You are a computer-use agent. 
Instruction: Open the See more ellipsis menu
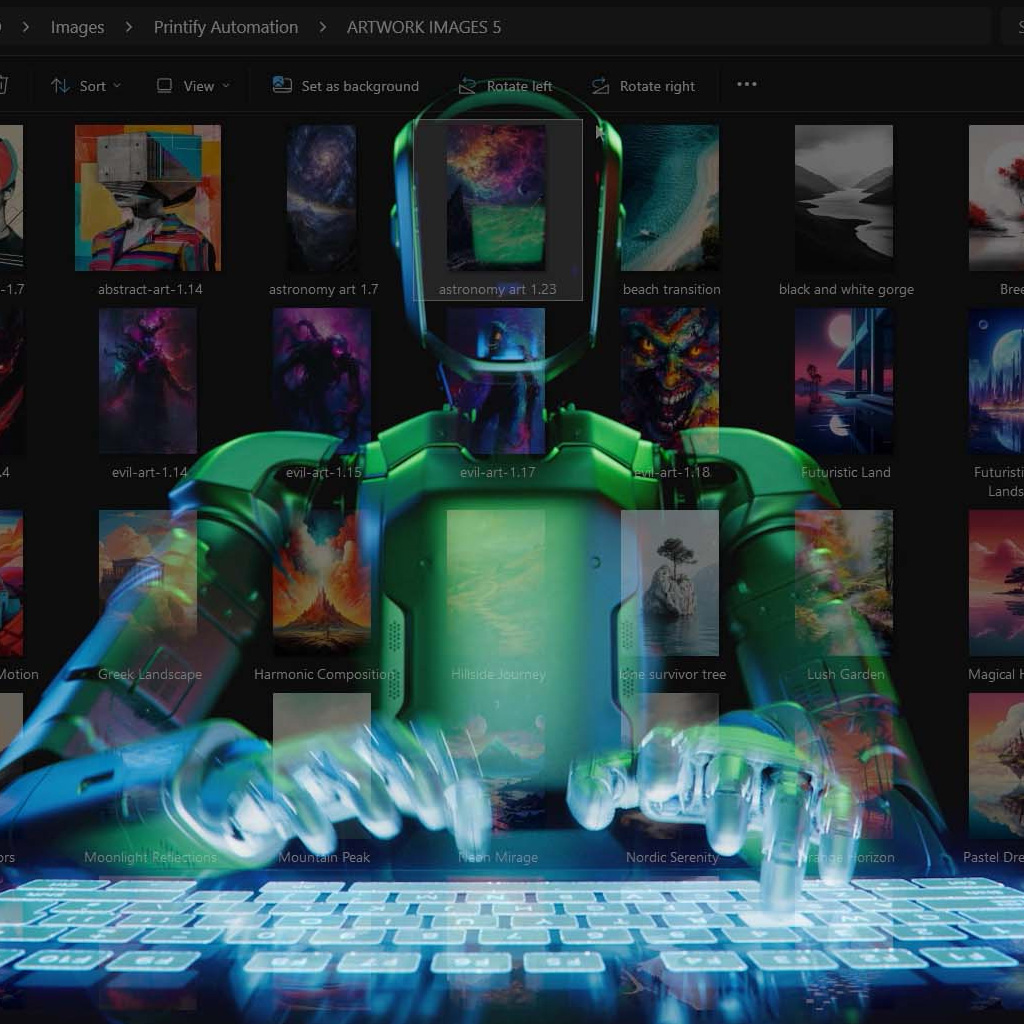point(747,85)
